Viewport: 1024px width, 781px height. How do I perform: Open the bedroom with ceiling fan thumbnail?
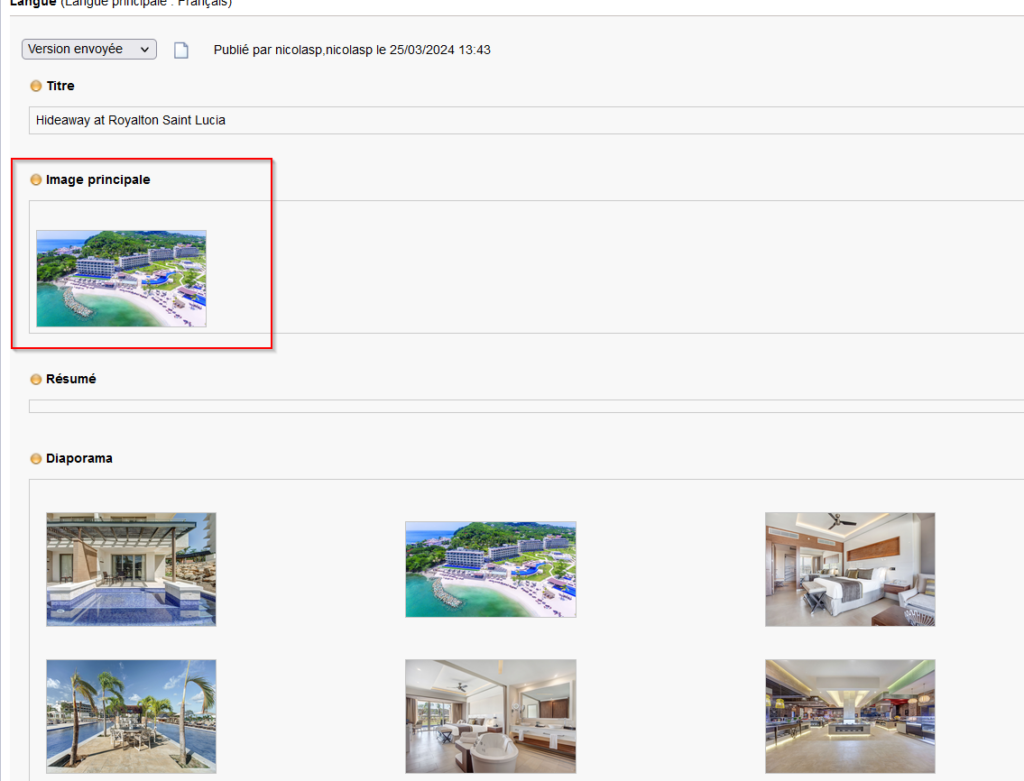coord(850,569)
